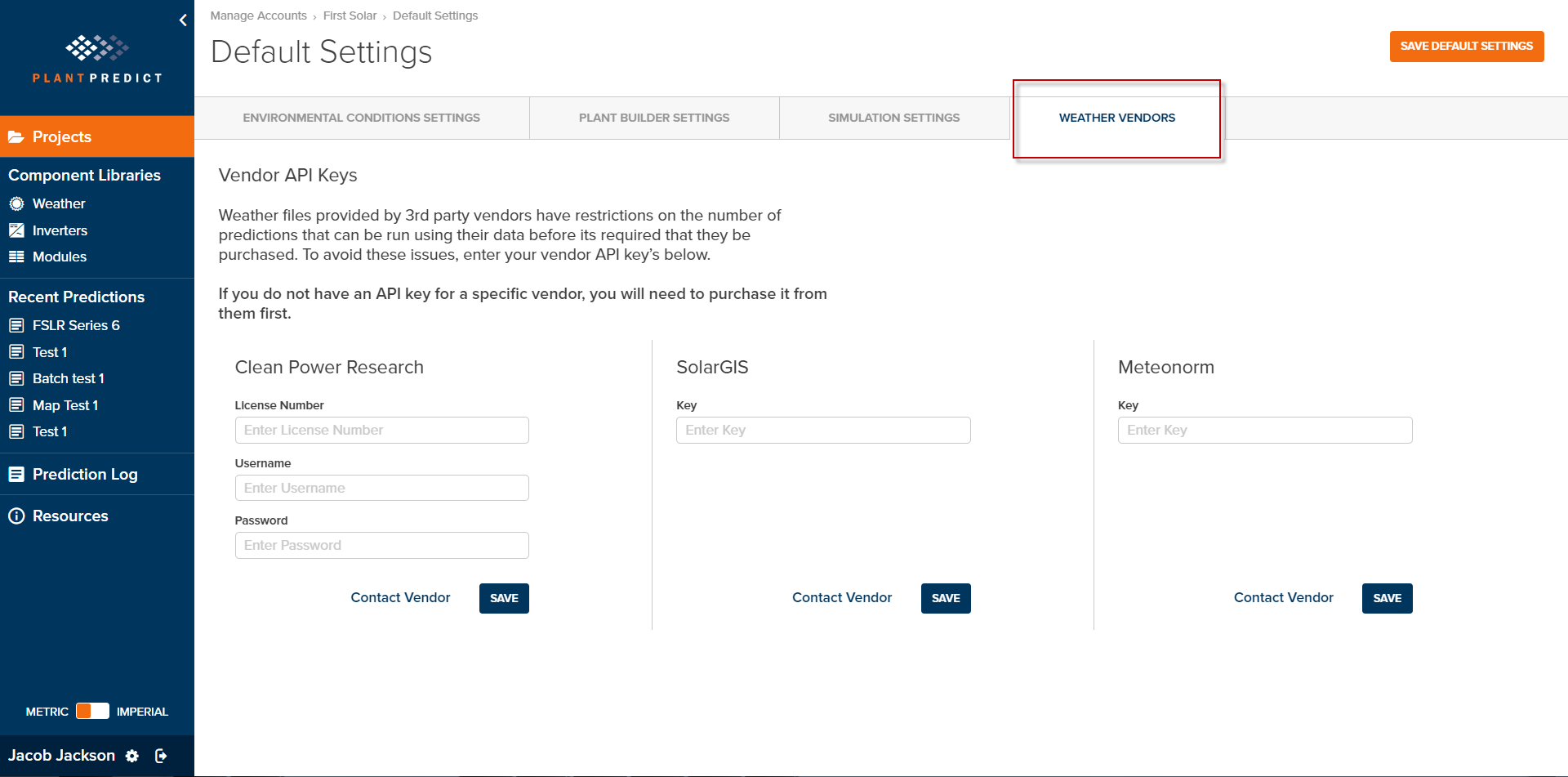This screenshot has height=777, width=1568.
Task: Click the Jacob Jackson user name
Action: tap(61, 755)
